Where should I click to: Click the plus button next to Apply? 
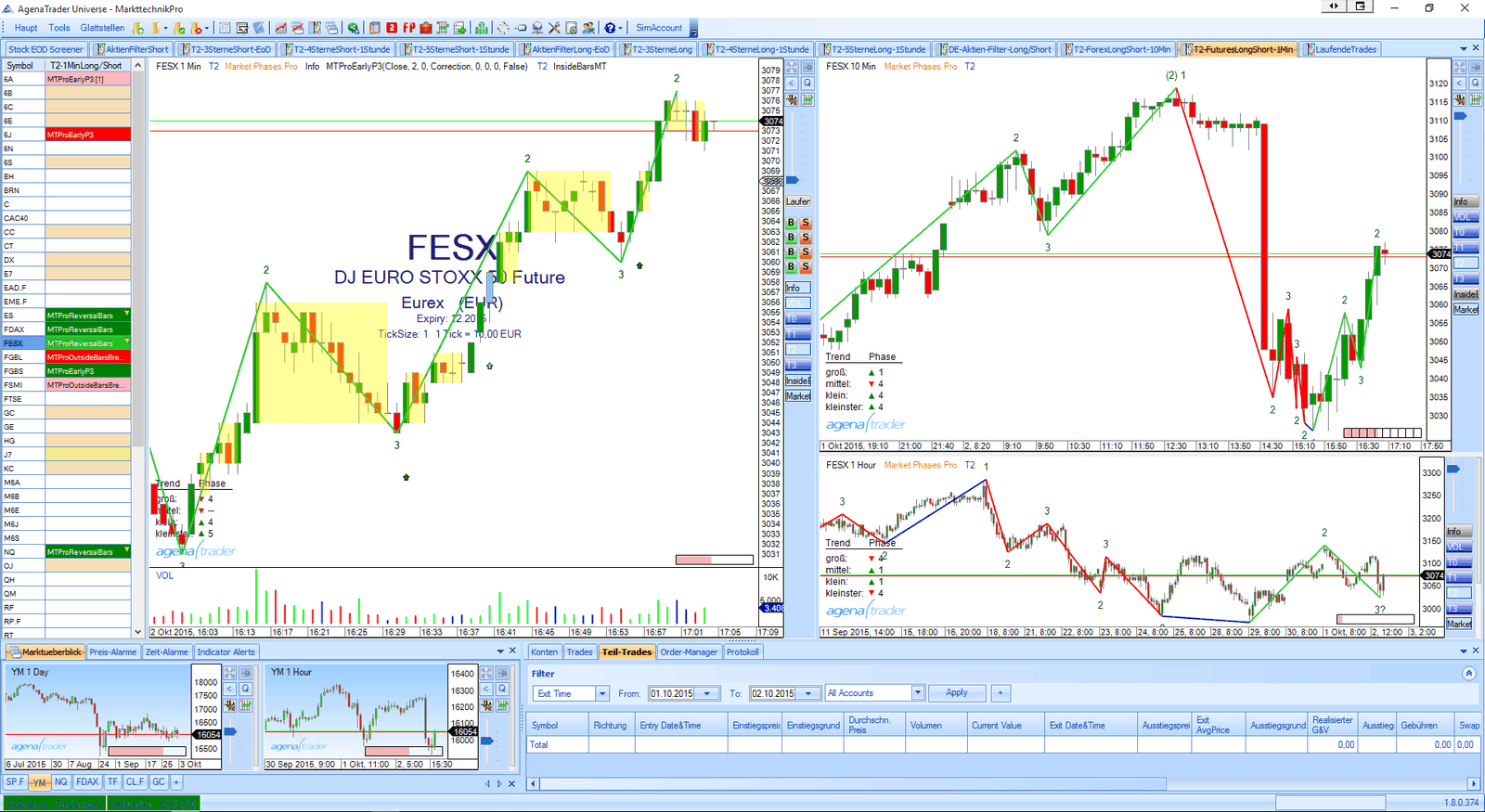click(x=1001, y=693)
